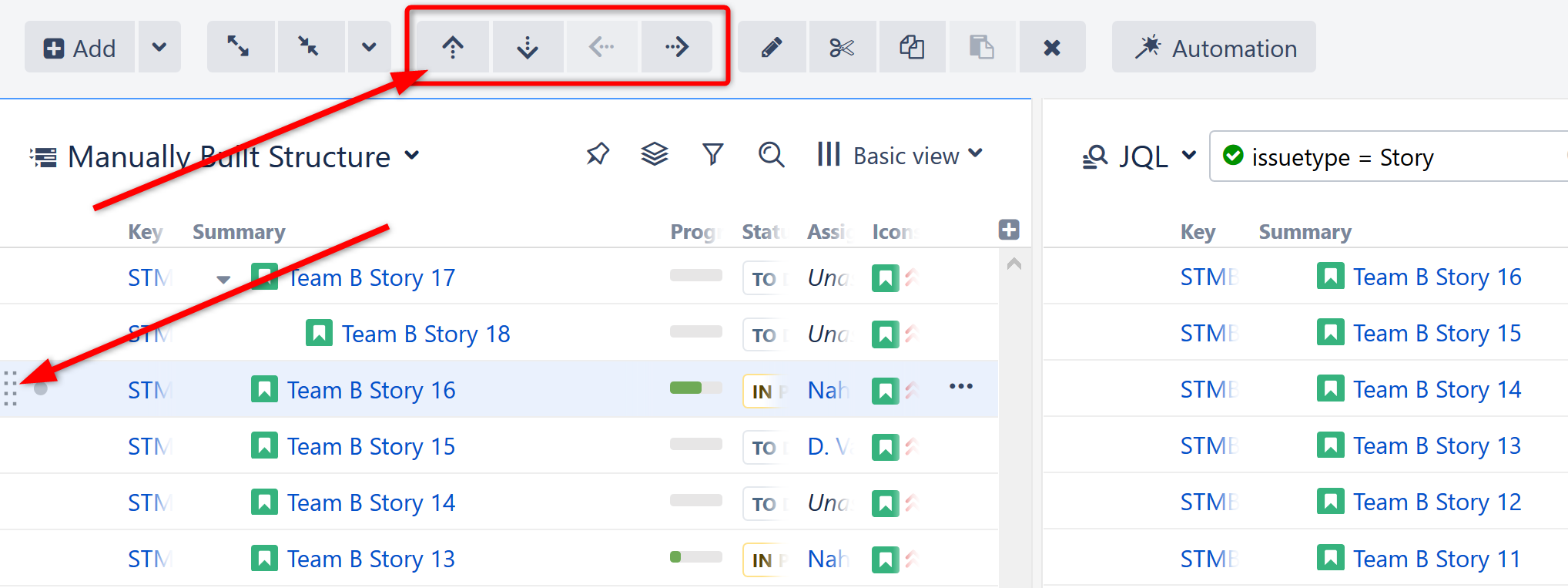Image resolution: width=1568 pixels, height=588 pixels.
Task: Collapse the Team B Story 17 row
Action: [223, 279]
